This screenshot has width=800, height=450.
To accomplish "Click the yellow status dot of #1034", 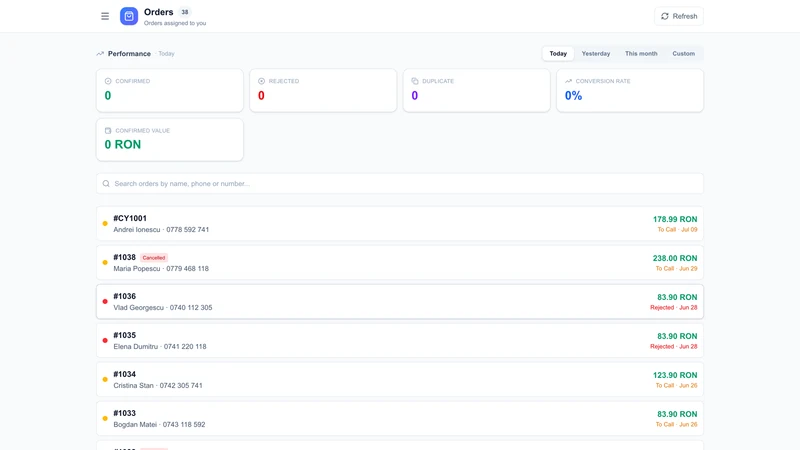I will [x=105, y=380].
